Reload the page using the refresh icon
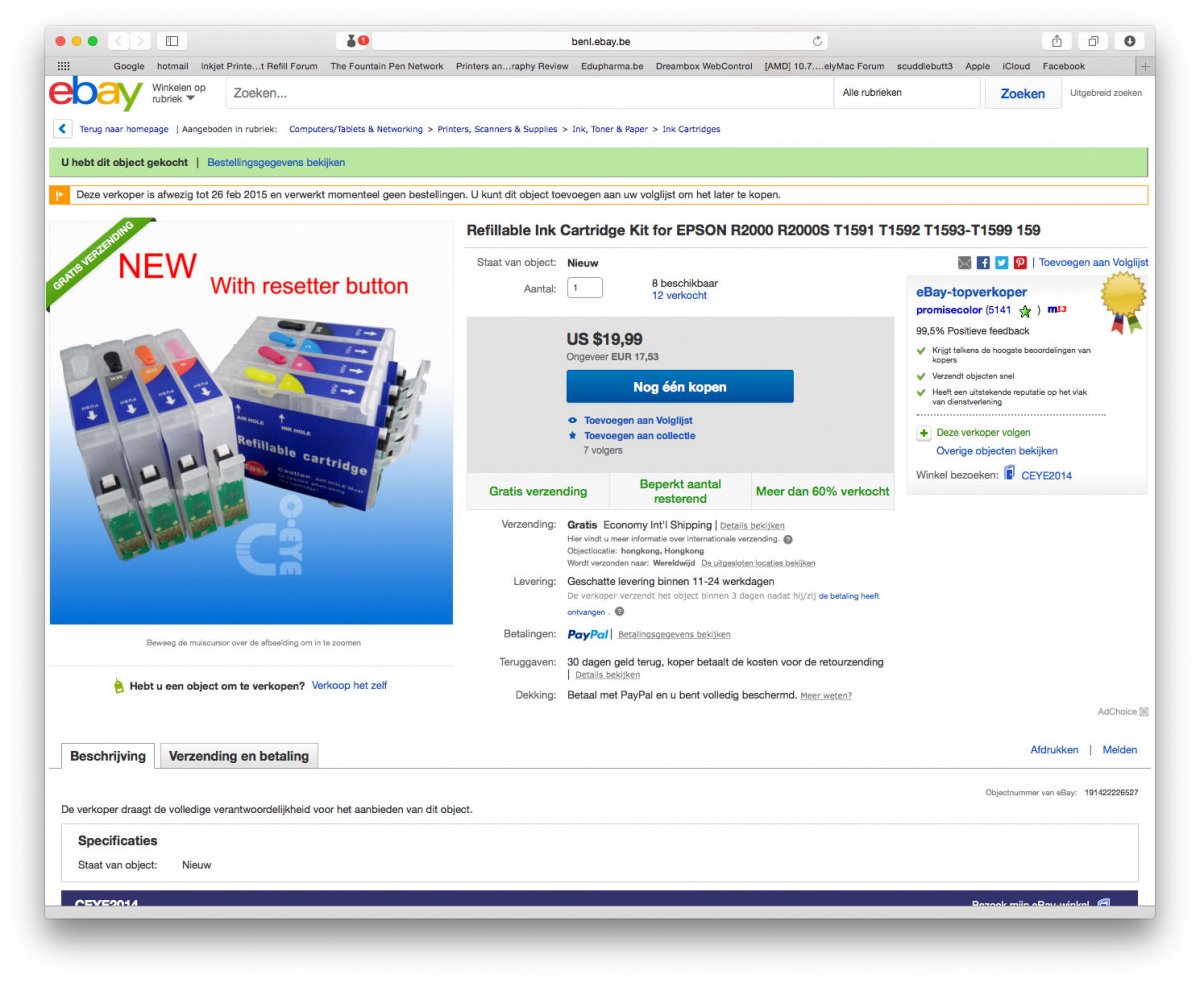 [x=818, y=41]
